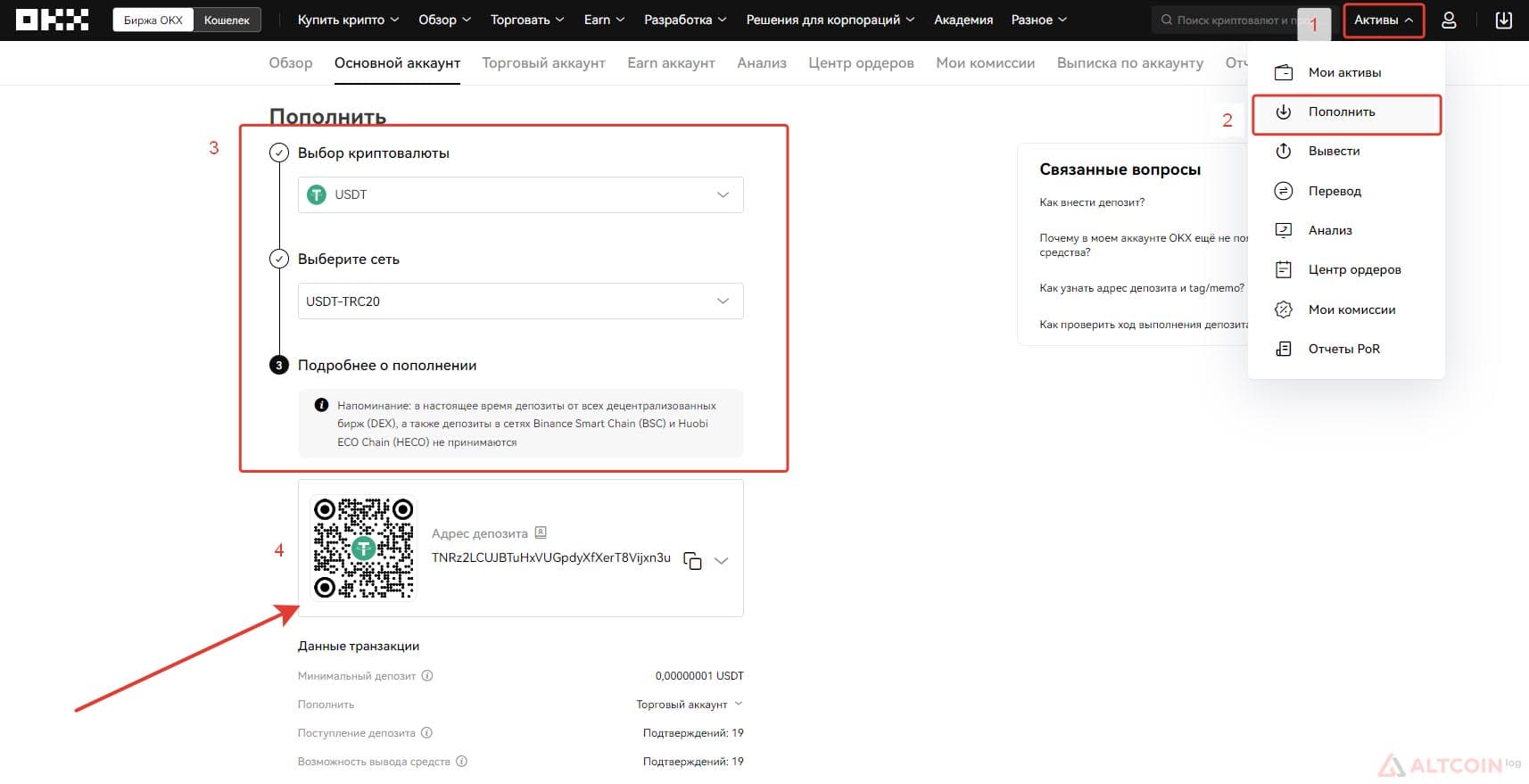Open the Купить крипто menu
1529x784 pixels.
348,20
